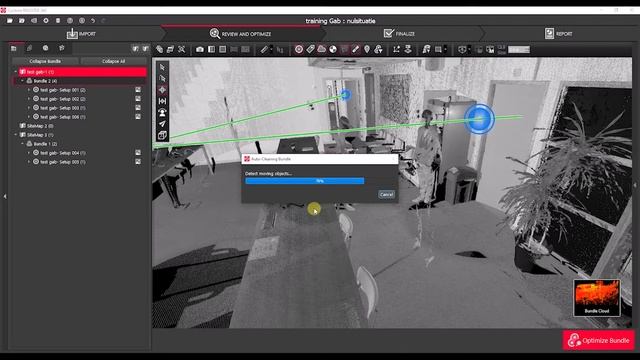Open the Finalize step

point(399,33)
